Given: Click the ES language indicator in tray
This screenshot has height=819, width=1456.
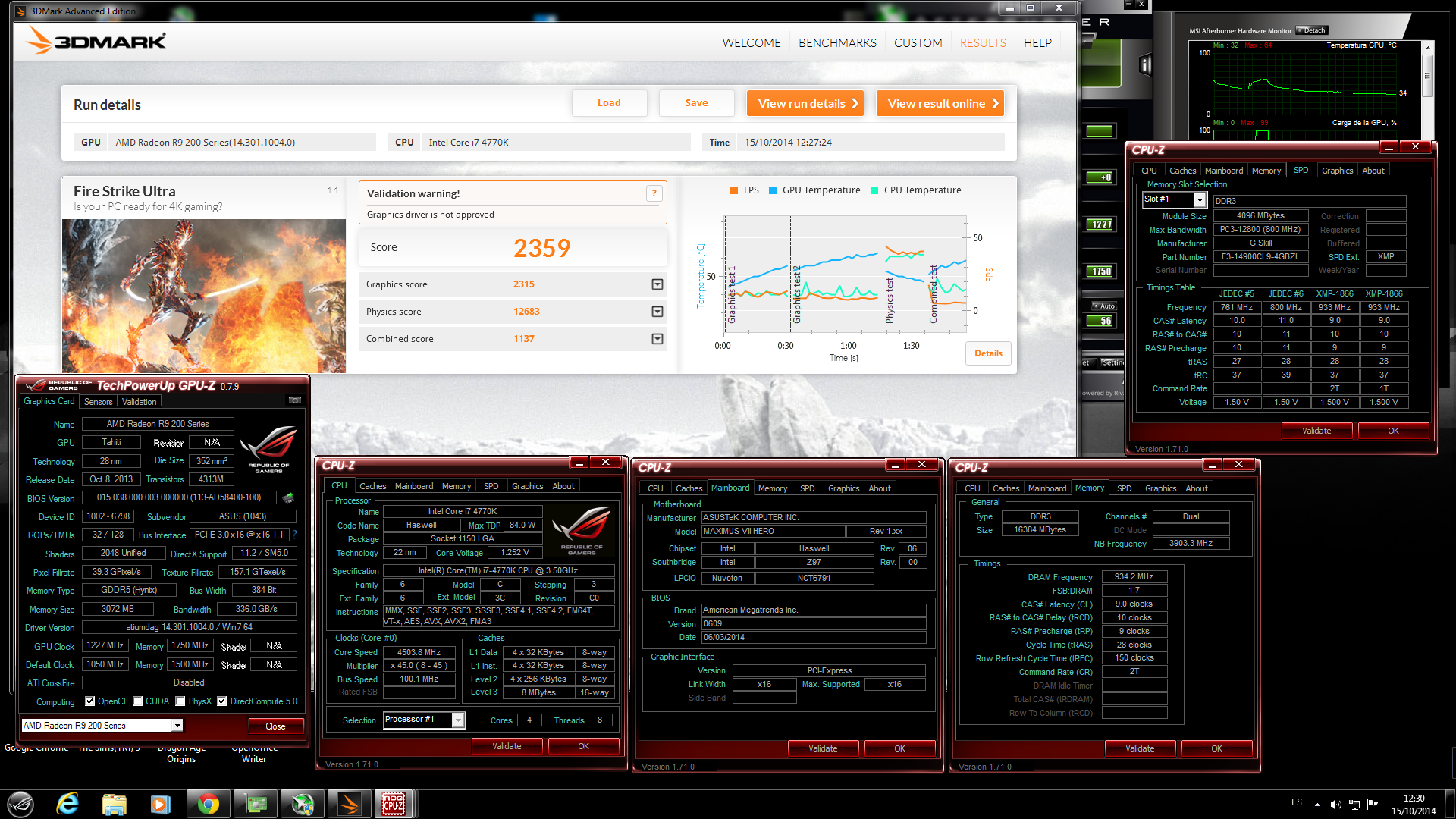Looking at the screenshot, I should (1297, 802).
